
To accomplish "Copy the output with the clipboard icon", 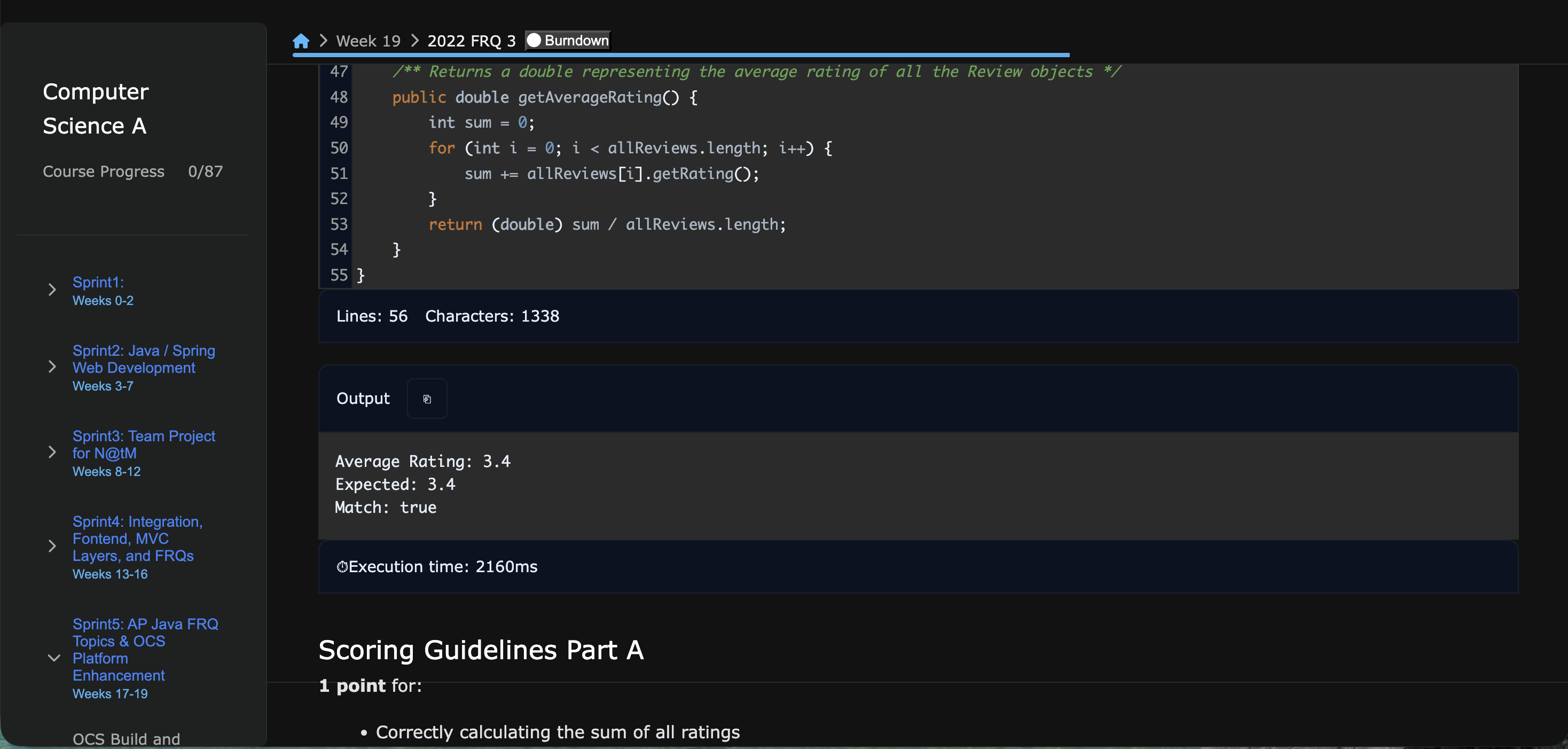I will coord(427,399).
